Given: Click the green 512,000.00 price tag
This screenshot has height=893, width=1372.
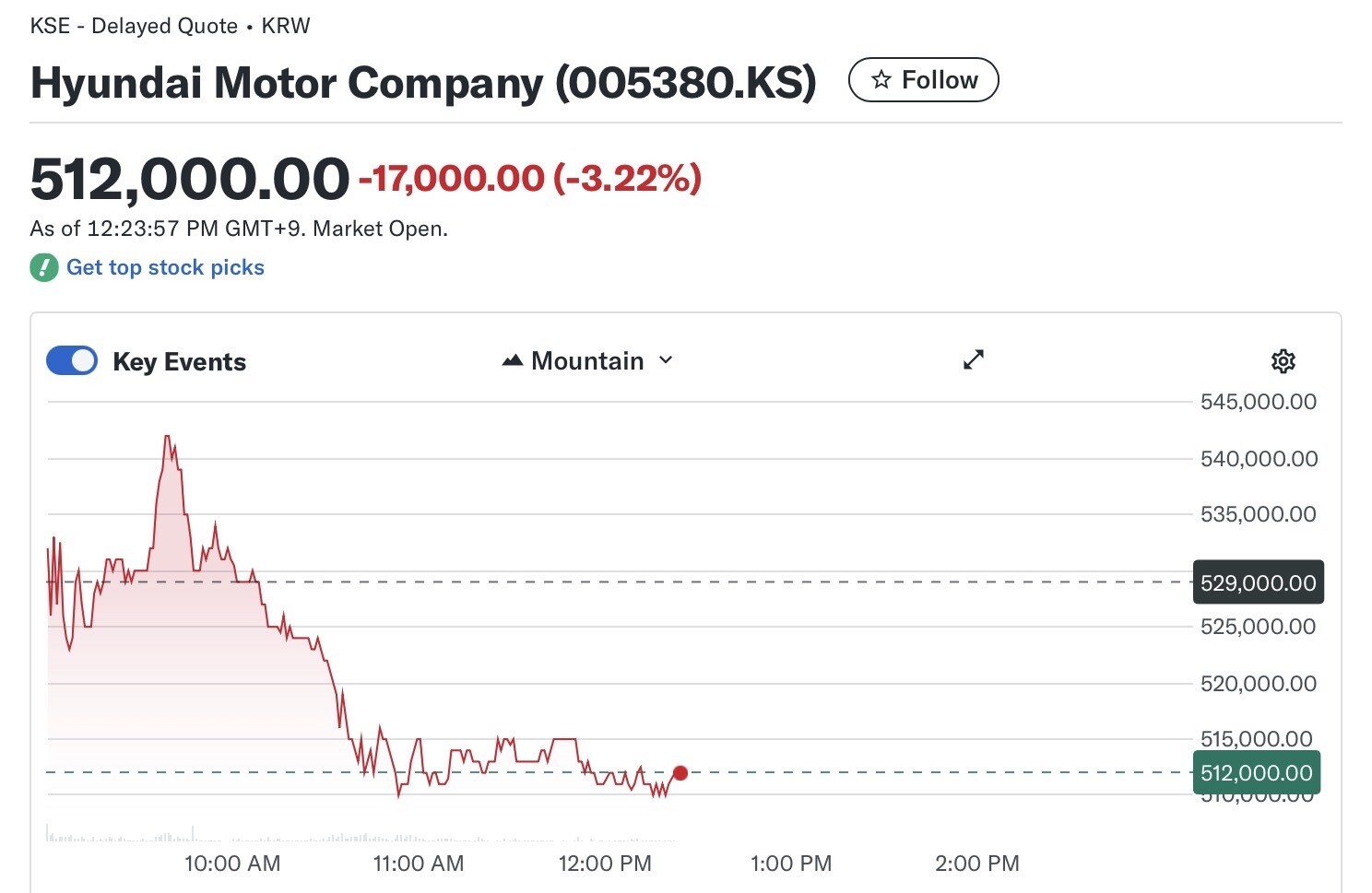Looking at the screenshot, I should tap(1256, 773).
